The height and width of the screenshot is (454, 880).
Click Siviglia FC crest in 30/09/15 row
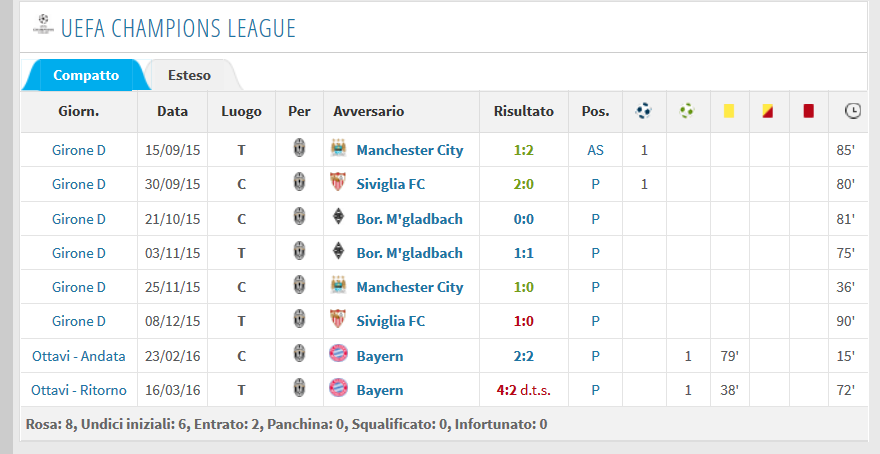pyautogui.click(x=338, y=183)
